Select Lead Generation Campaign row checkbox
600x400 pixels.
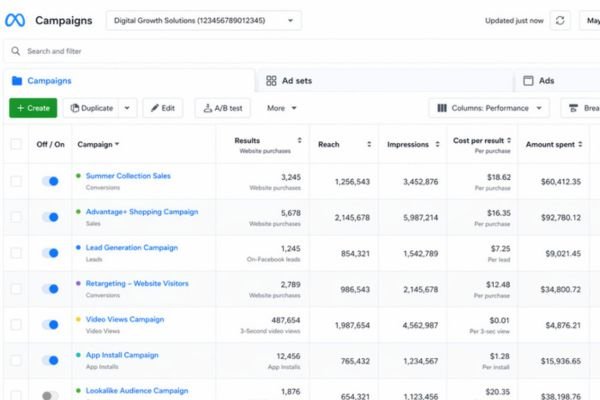pyautogui.click(x=16, y=253)
